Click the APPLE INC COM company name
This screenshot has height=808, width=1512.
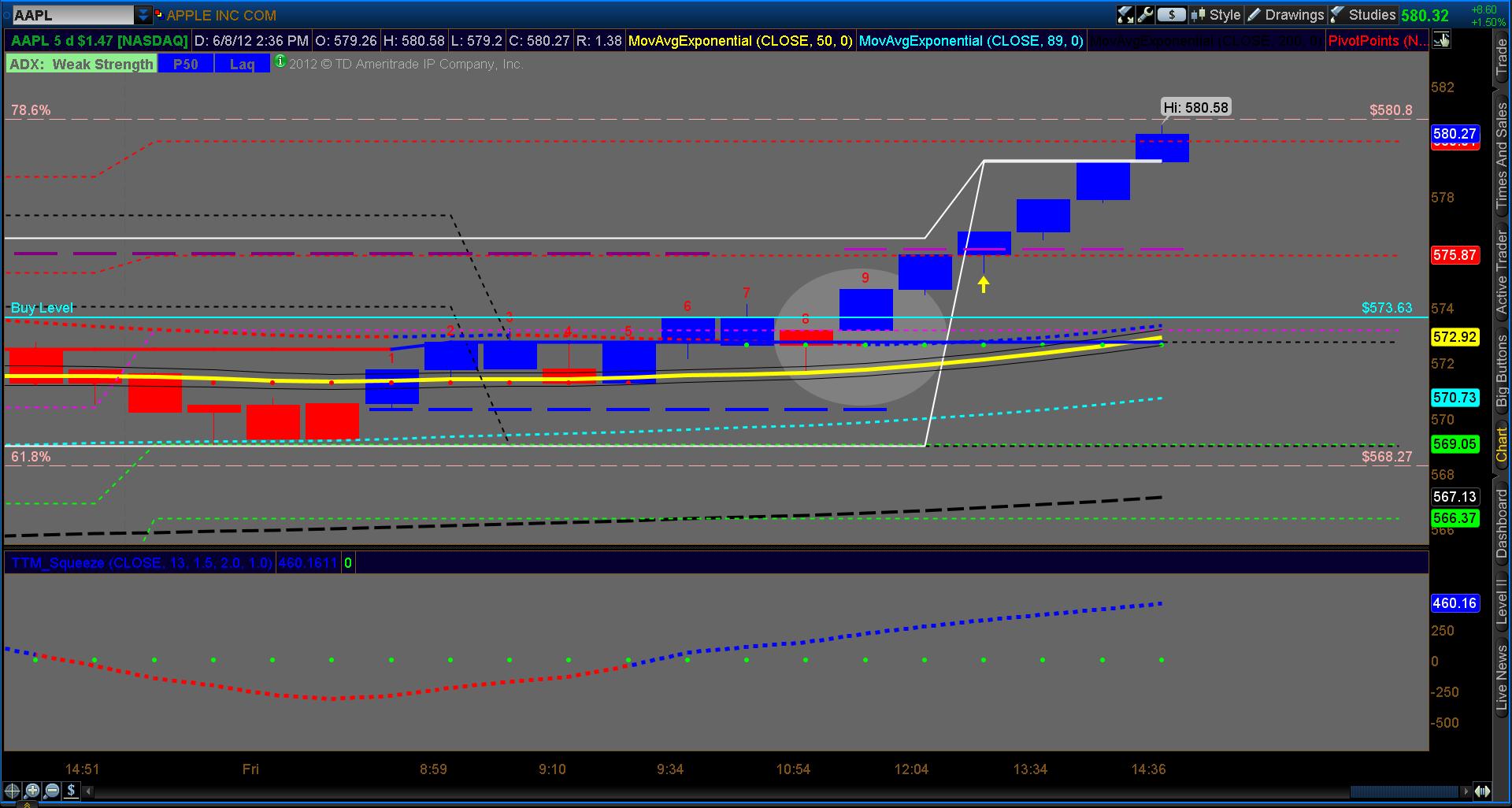(221, 15)
